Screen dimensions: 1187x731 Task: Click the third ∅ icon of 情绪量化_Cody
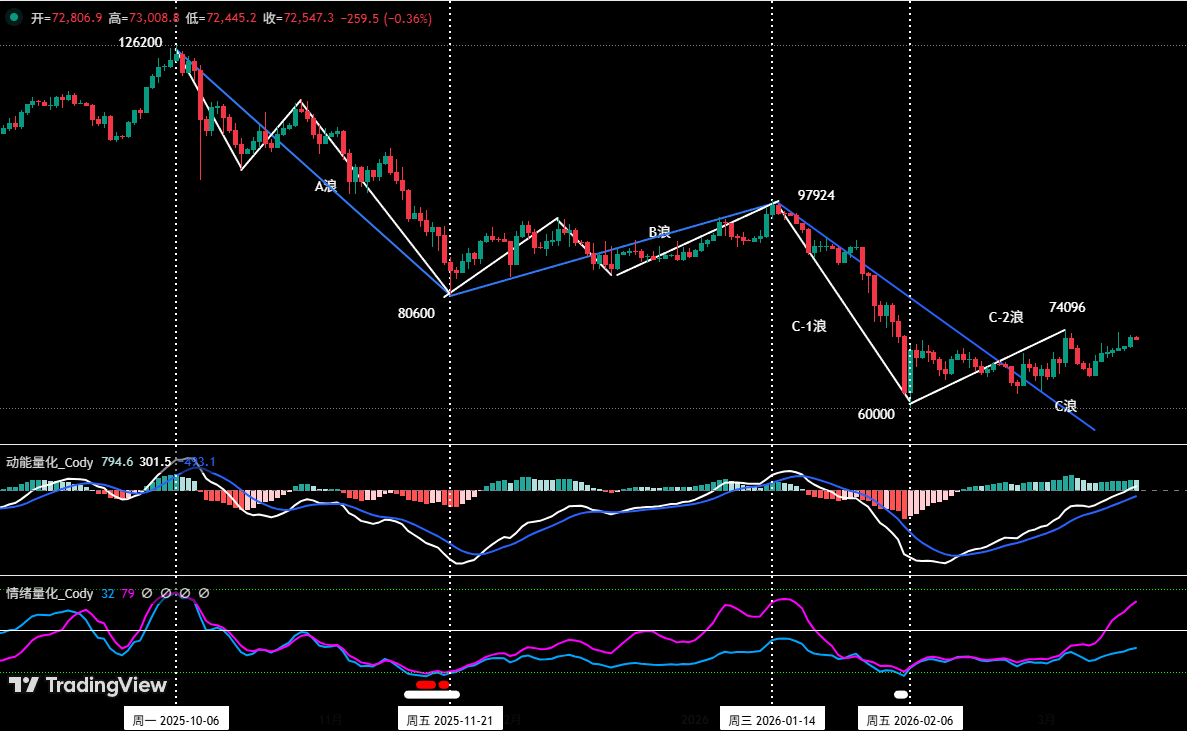click(x=185, y=593)
